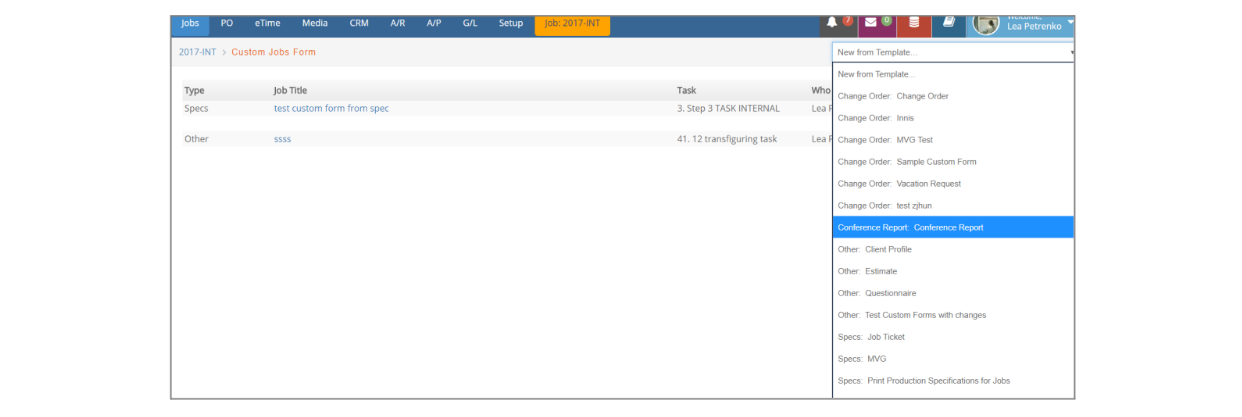The height and width of the screenshot is (417, 1242).
Task: Click the 'Specs' type cell
Action: [x=196, y=108]
